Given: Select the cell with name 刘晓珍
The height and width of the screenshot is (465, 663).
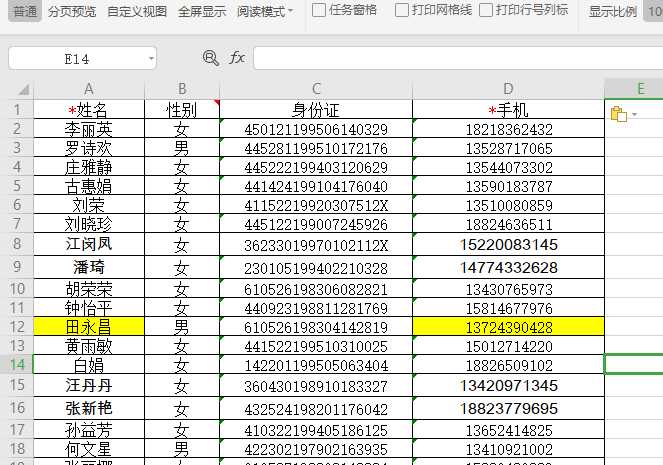Looking at the screenshot, I should [89, 223].
